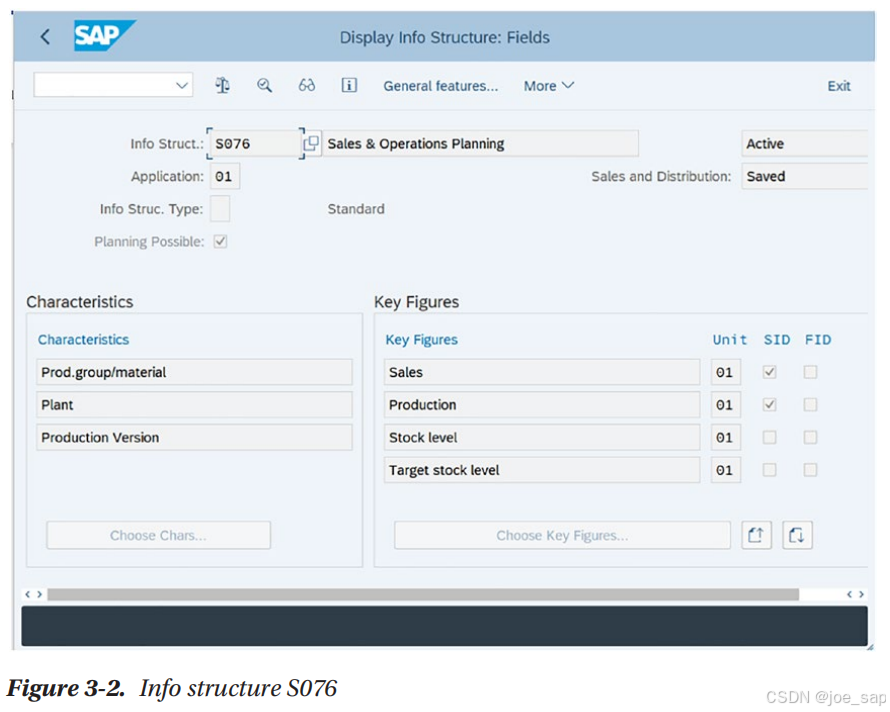Screen dimensions: 890x712
Task: Go back using the header arrow
Action: 45,37
